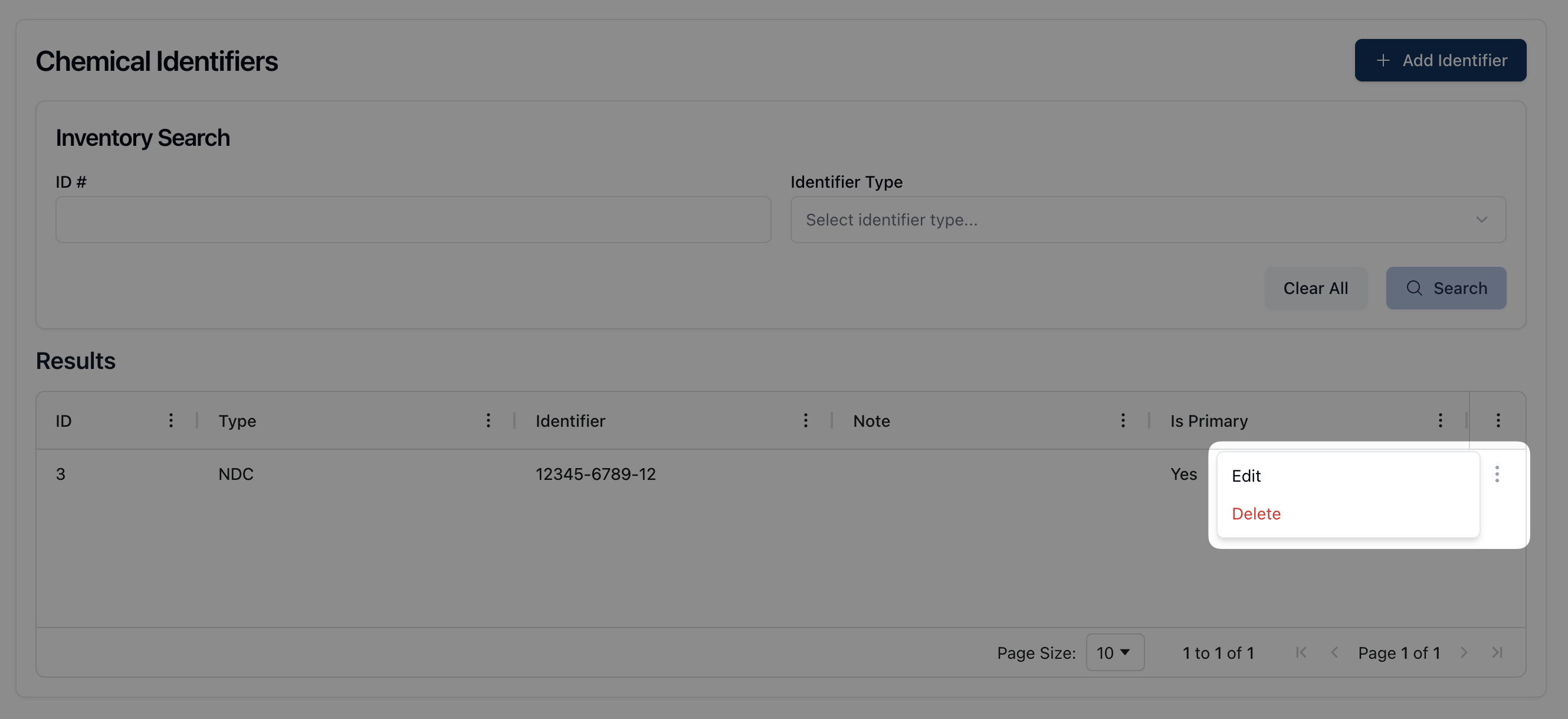Open the Page Size dropdown
Viewport: 1568px width, 719px height.
pos(1114,652)
